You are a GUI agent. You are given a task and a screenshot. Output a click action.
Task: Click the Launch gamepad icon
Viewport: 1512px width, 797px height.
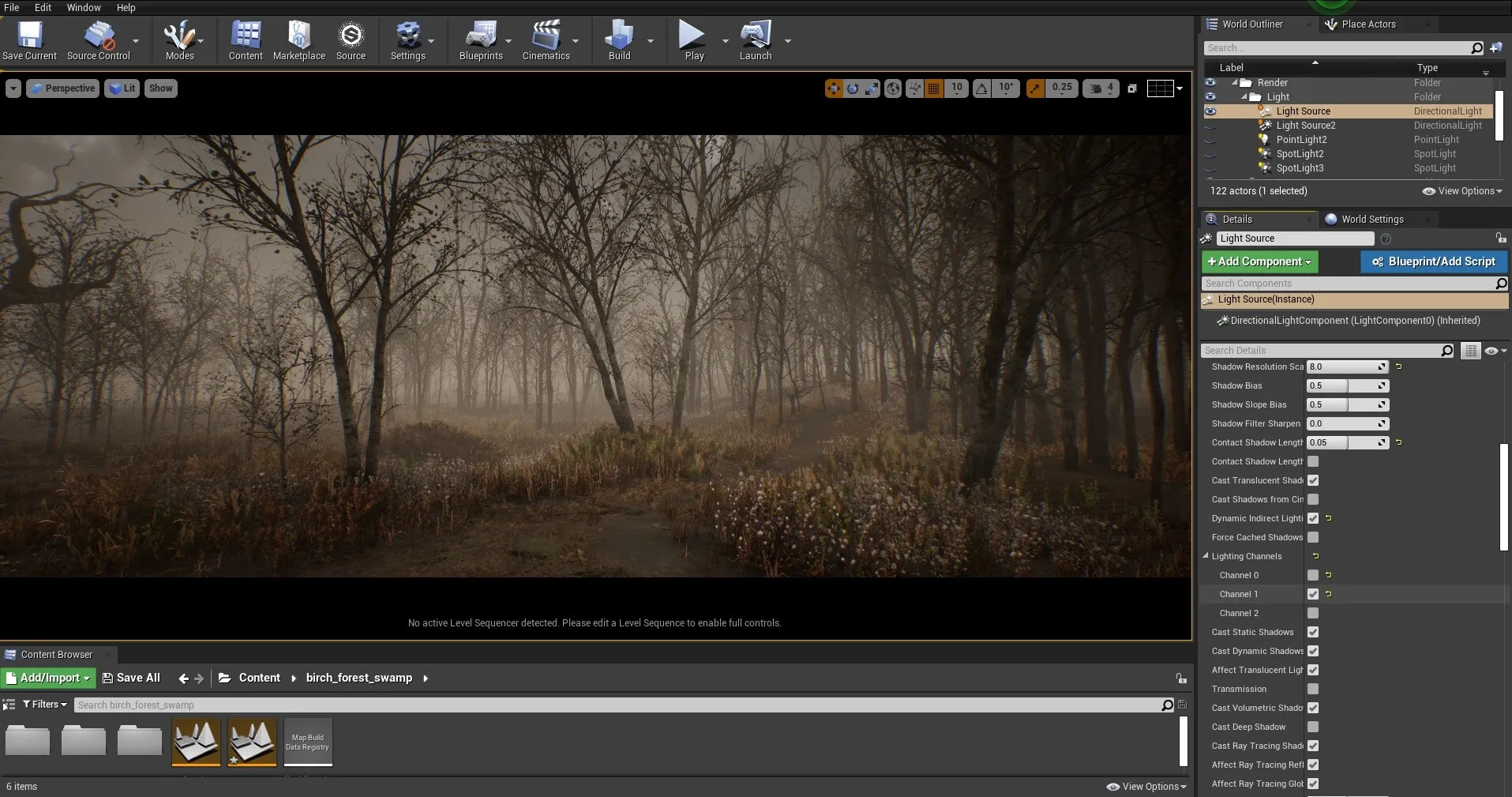click(755, 36)
